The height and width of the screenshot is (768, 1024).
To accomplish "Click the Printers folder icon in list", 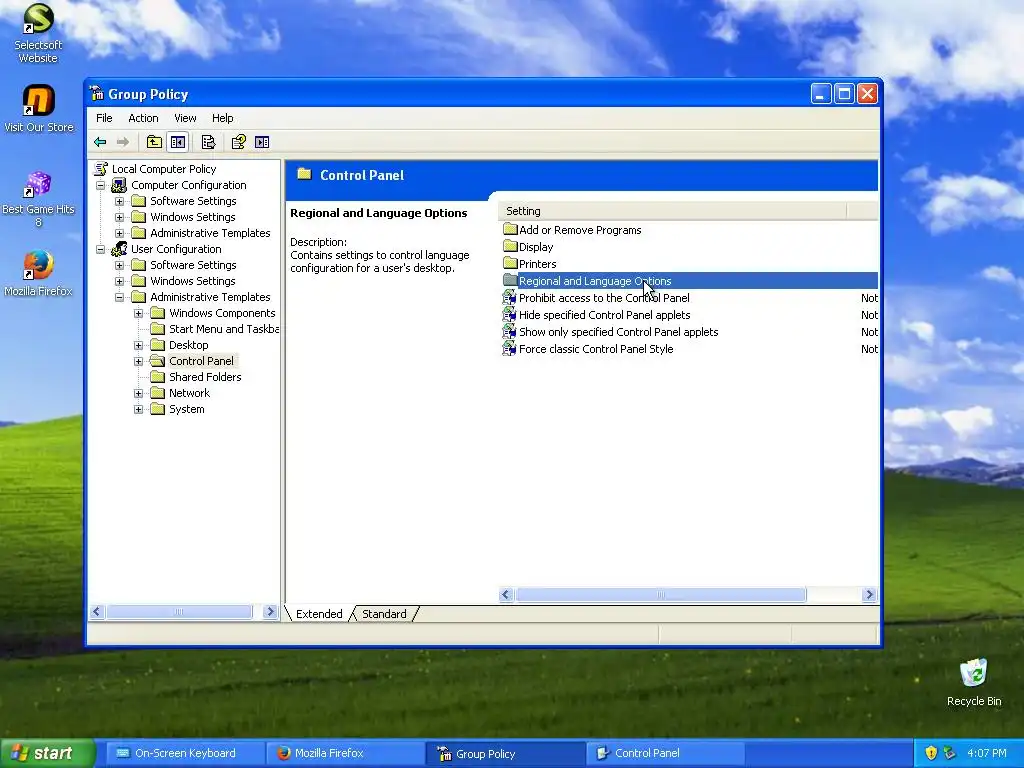I will 510,263.
